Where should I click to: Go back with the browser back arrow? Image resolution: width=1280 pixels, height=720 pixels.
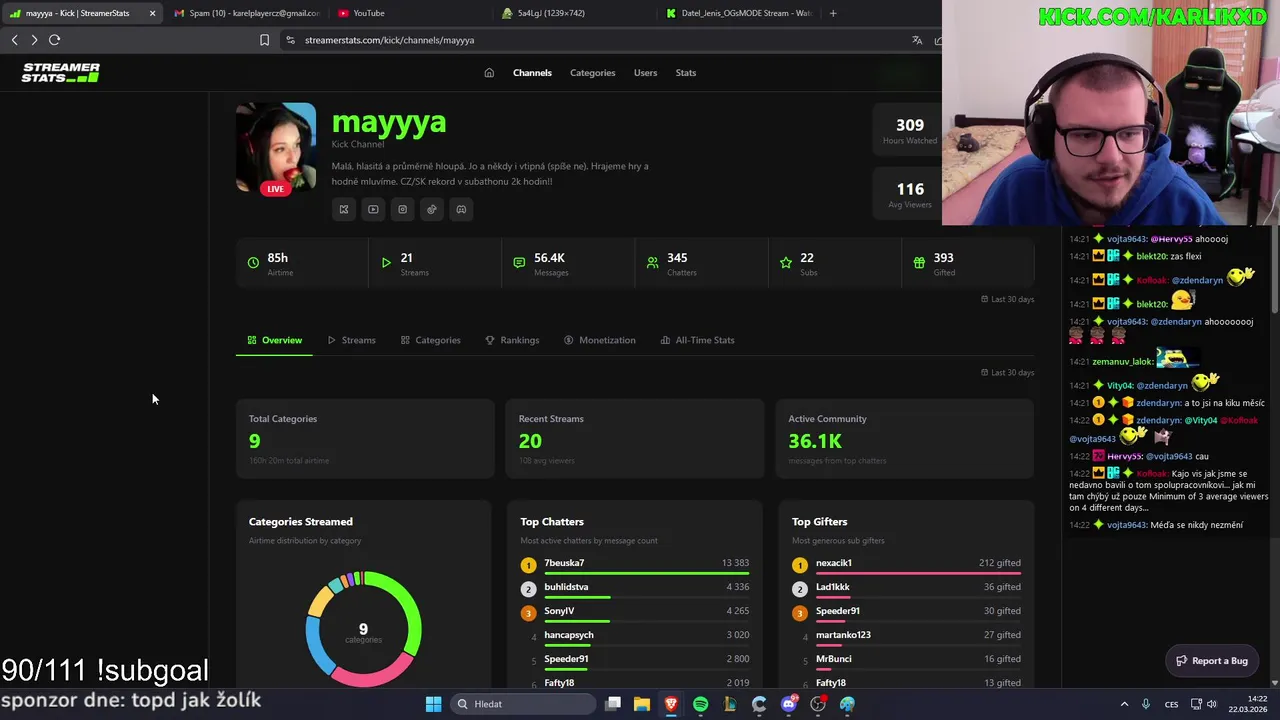click(15, 40)
